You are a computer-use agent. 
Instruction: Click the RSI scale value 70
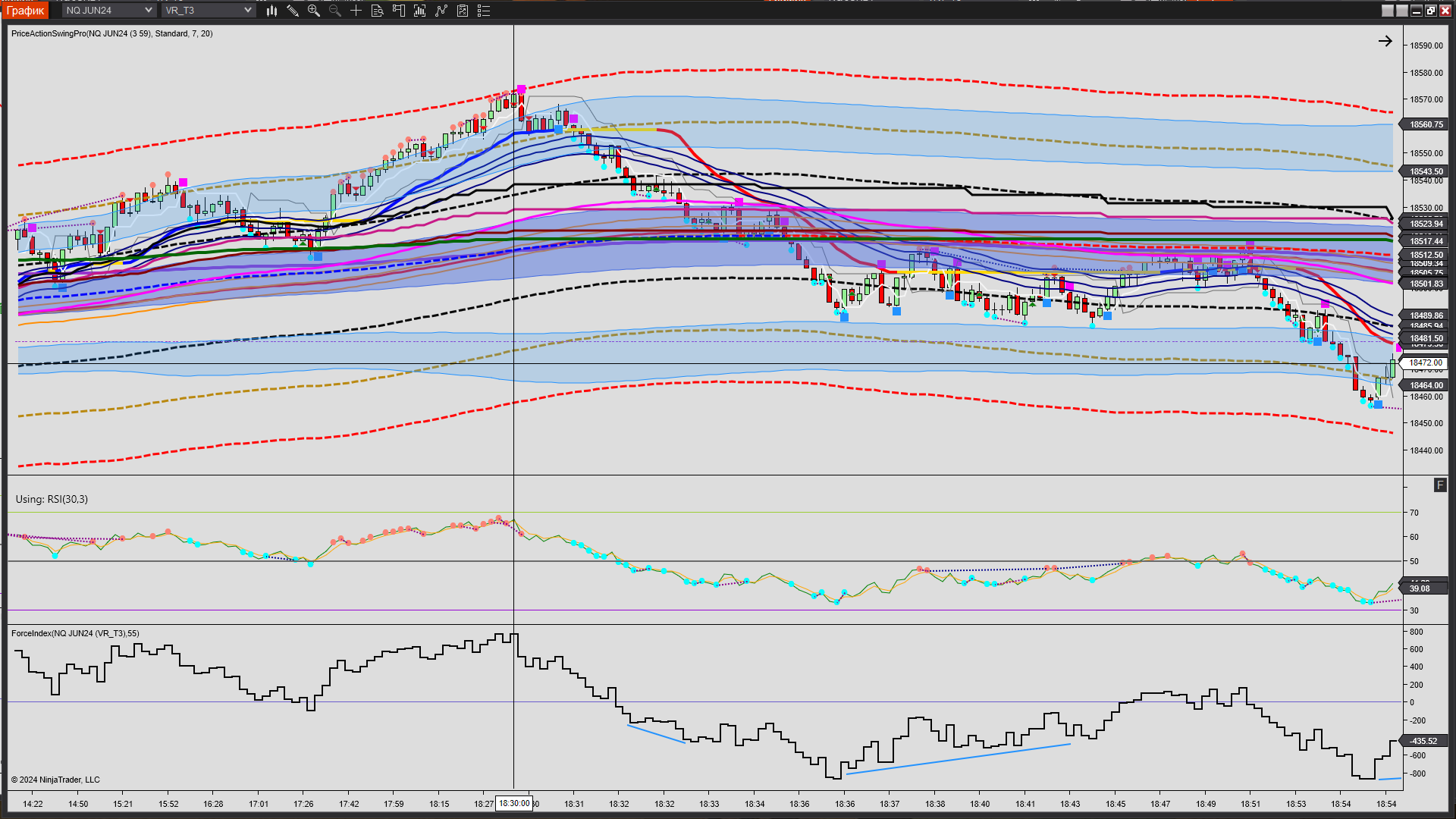[1414, 513]
